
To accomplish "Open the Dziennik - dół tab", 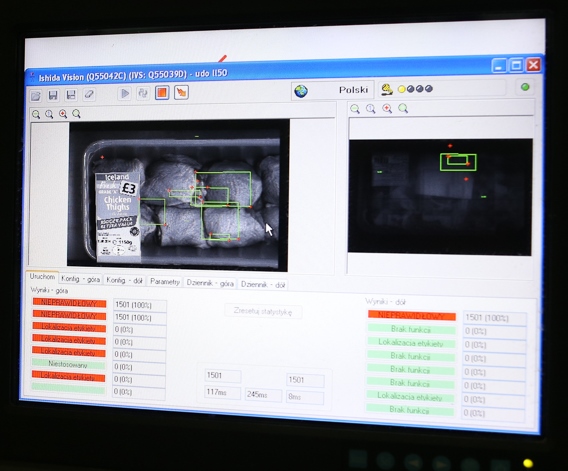I will pos(263,285).
